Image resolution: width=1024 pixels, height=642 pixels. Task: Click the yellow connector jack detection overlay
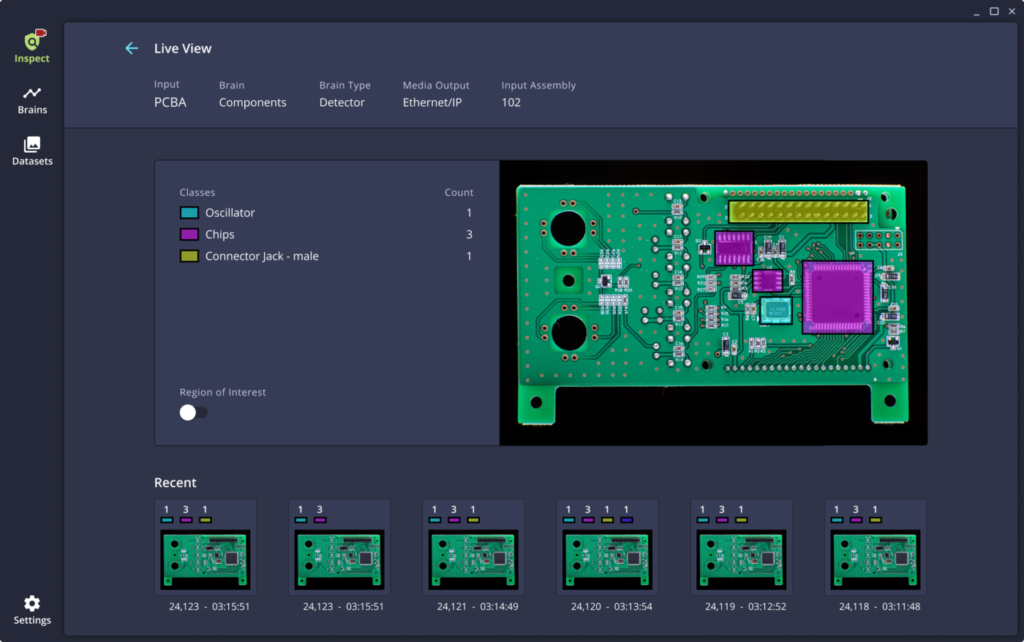[798, 211]
